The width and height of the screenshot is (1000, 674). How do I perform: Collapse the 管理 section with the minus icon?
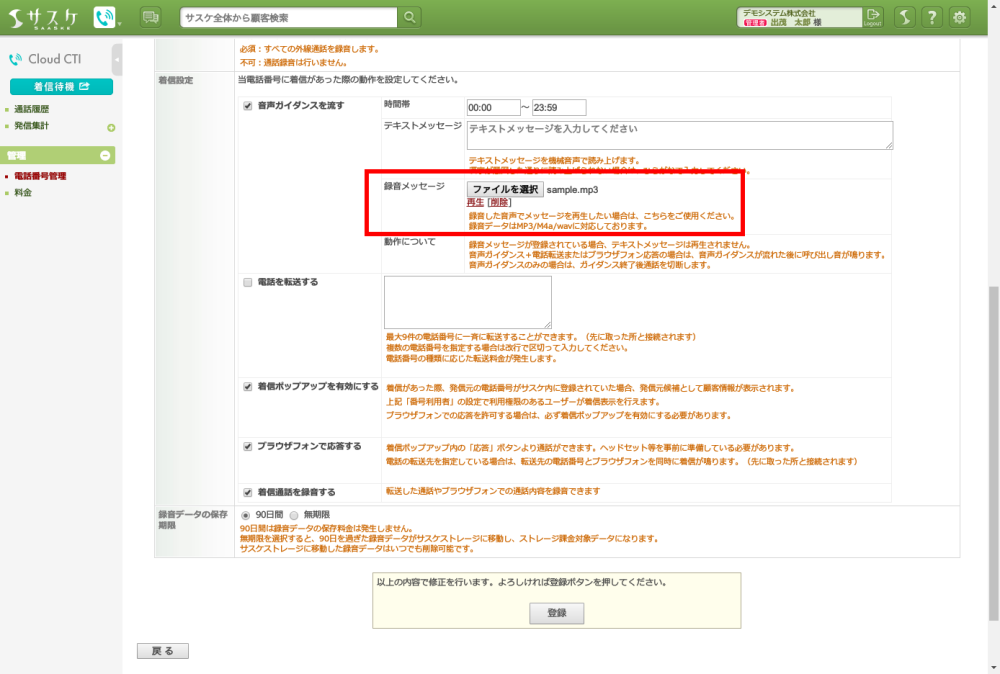coord(105,155)
